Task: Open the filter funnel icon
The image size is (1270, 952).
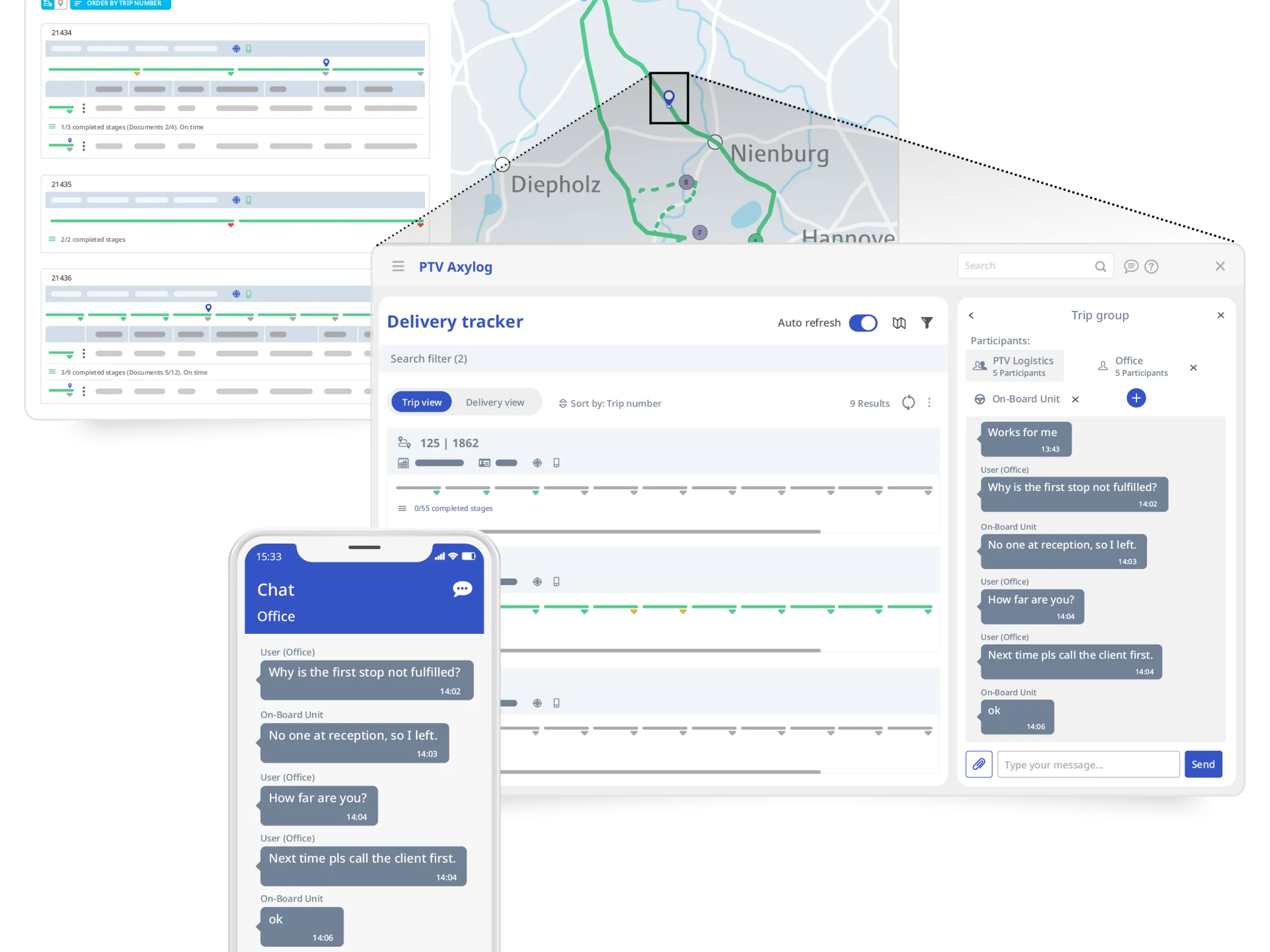Action: point(926,323)
